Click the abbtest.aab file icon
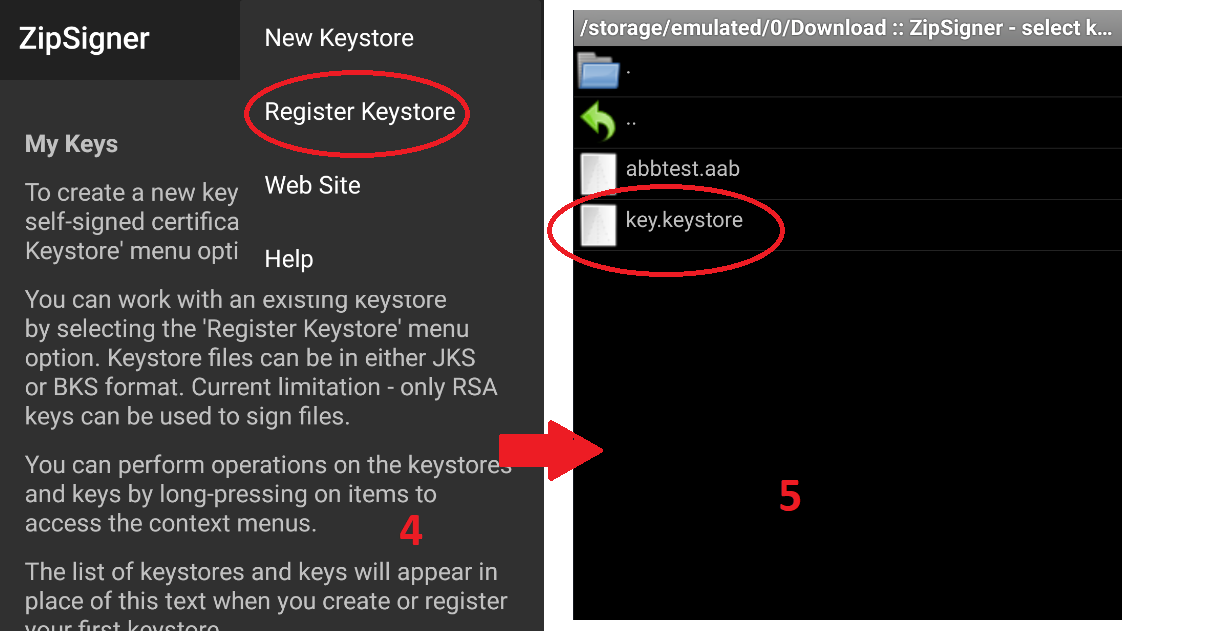This screenshot has width=1205, height=631. [x=598, y=173]
